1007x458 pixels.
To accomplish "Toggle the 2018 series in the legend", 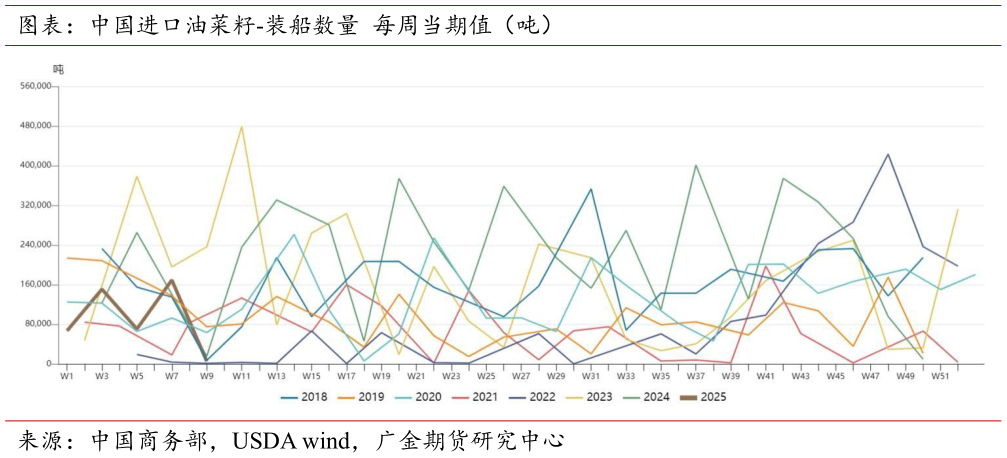I will click(305, 397).
